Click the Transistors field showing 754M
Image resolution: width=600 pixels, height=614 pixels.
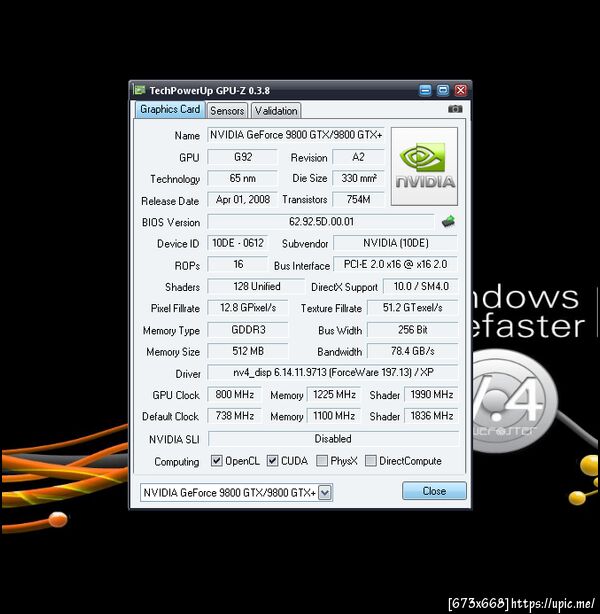[358, 200]
